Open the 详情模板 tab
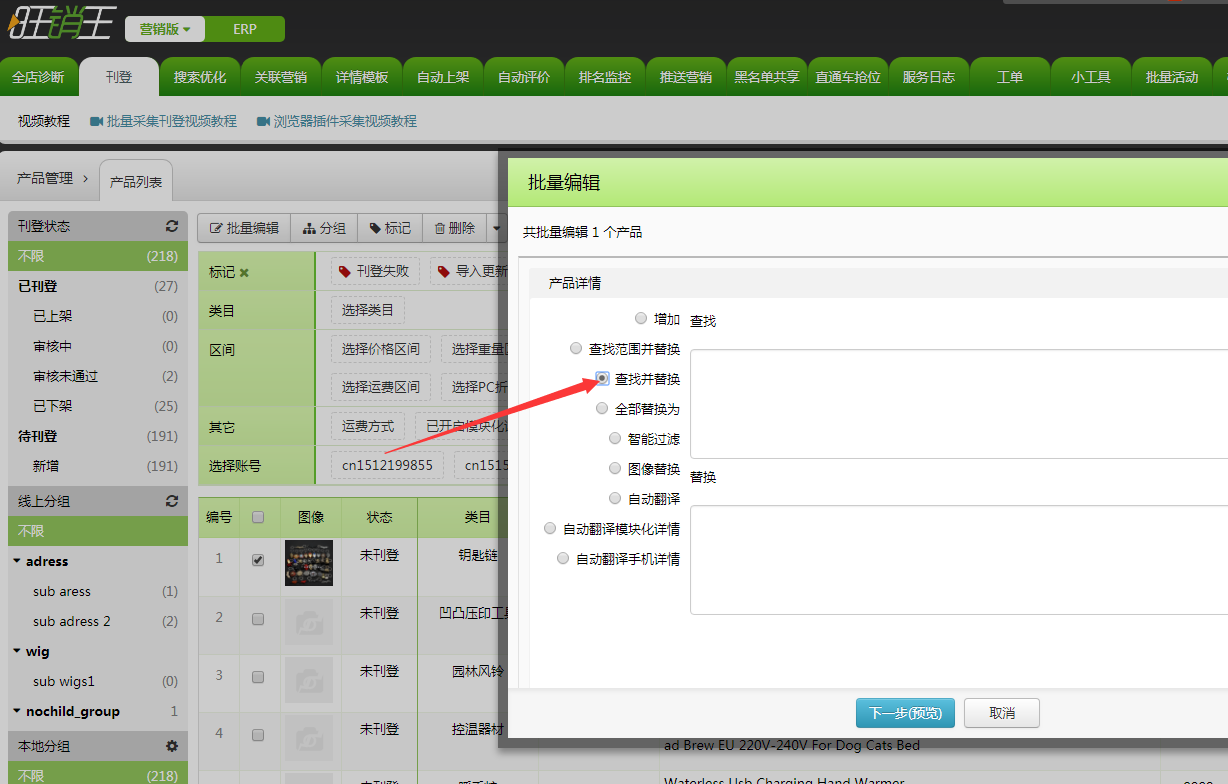Screen dimensions: 1228x784 (x=362, y=77)
